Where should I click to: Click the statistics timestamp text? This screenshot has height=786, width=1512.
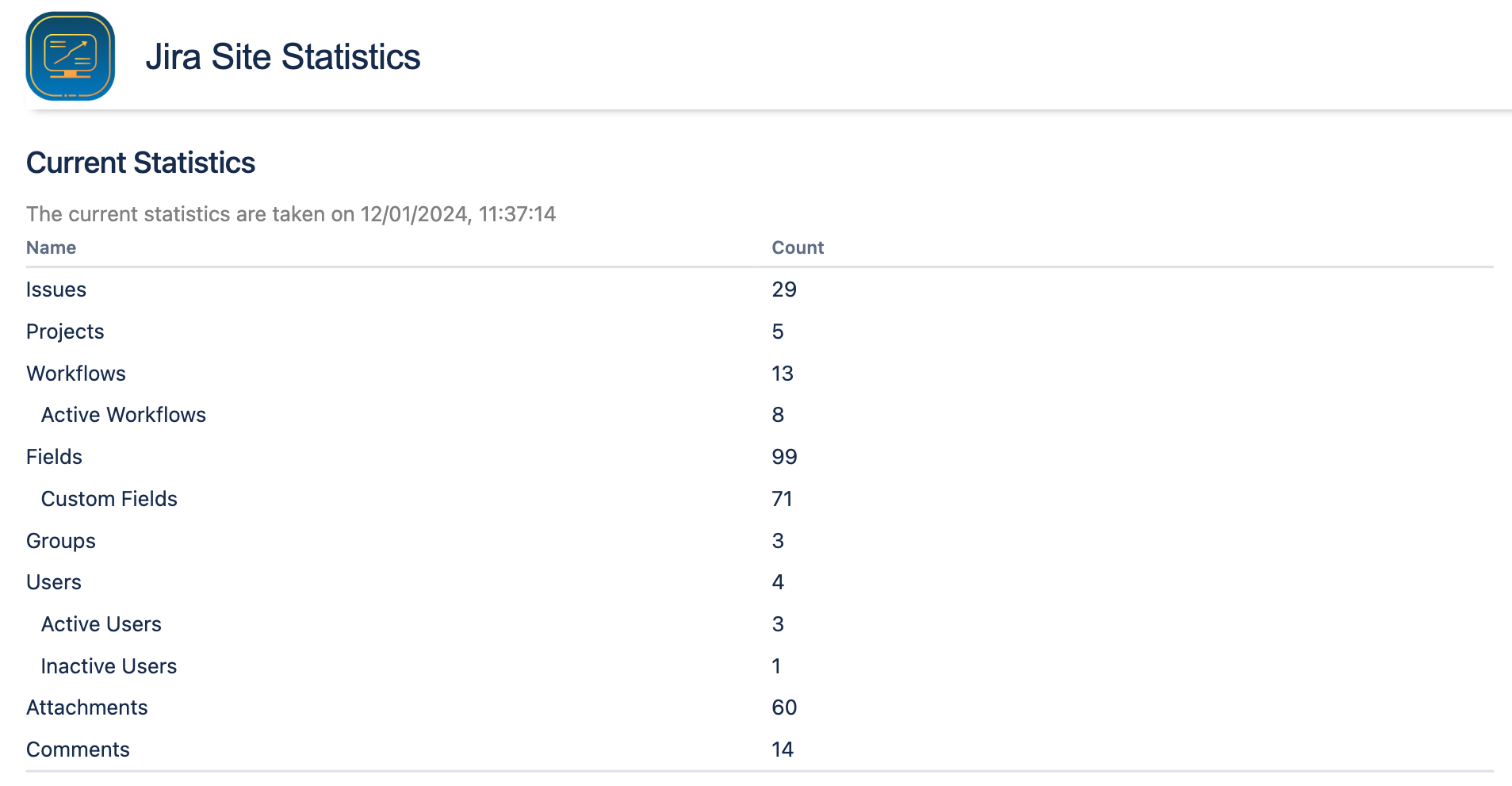pyautogui.click(x=290, y=214)
